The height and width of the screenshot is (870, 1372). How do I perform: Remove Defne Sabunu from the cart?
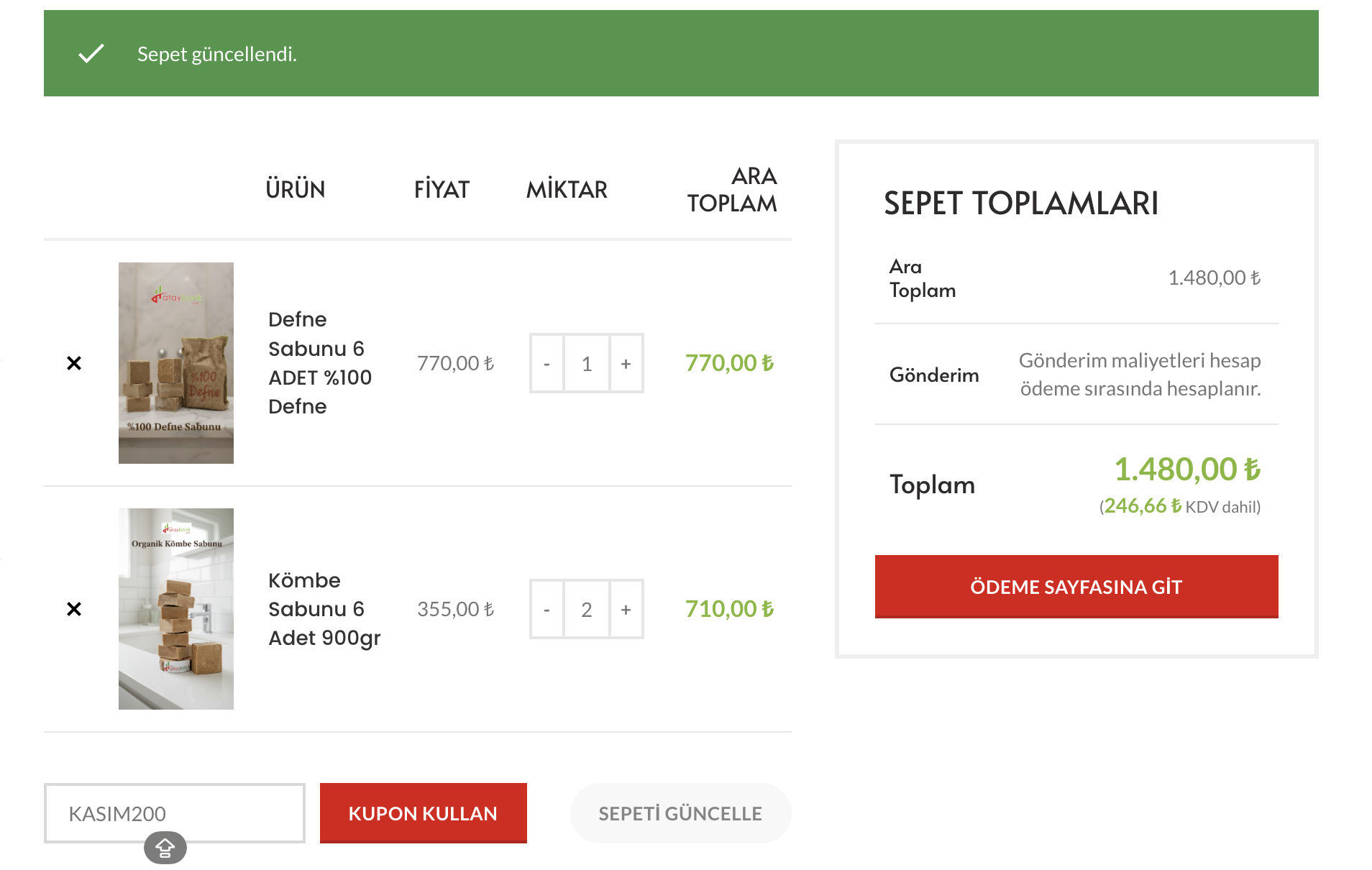click(x=74, y=363)
